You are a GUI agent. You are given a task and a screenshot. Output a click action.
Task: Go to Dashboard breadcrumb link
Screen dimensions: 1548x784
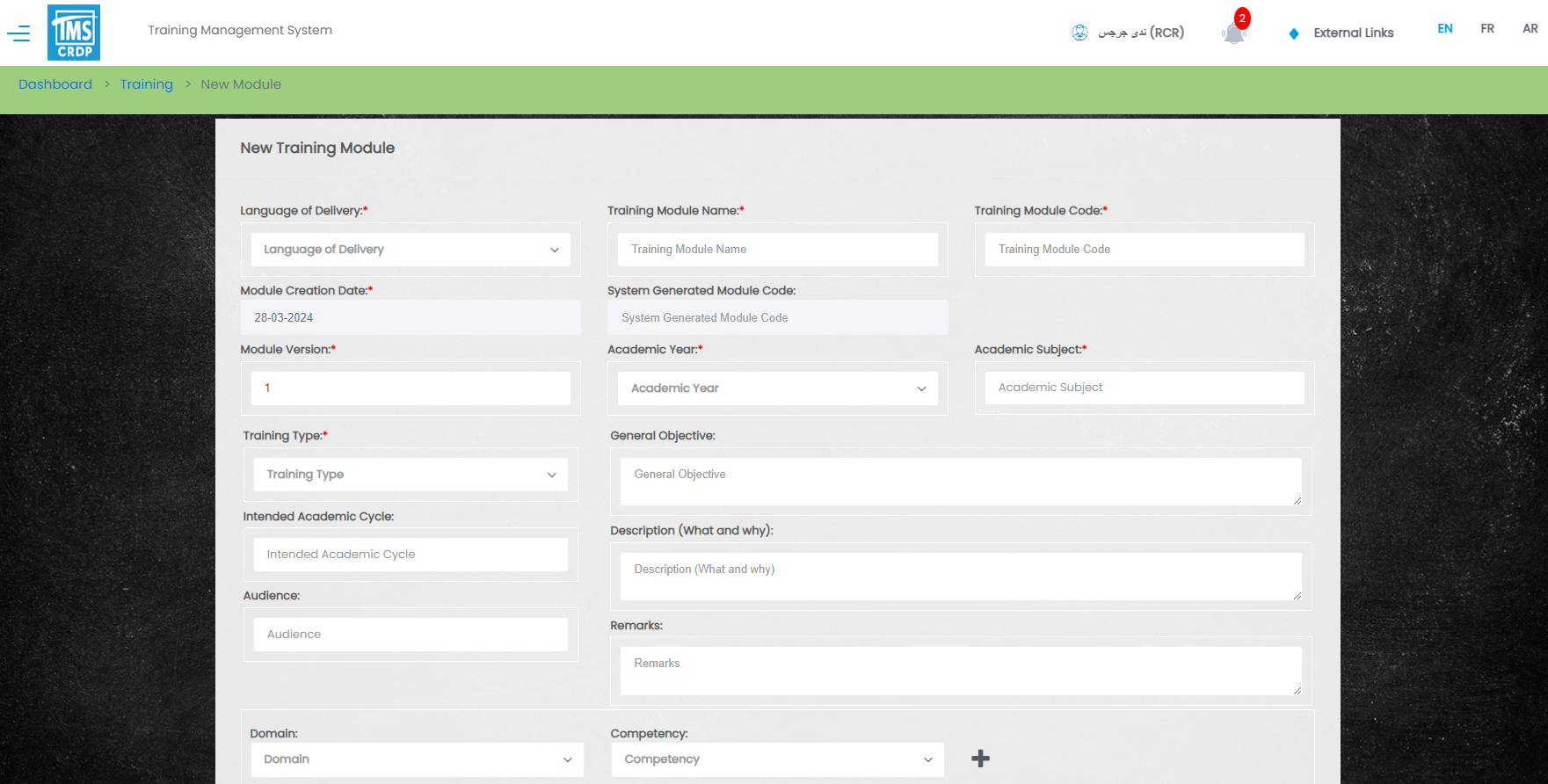click(55, 84)
